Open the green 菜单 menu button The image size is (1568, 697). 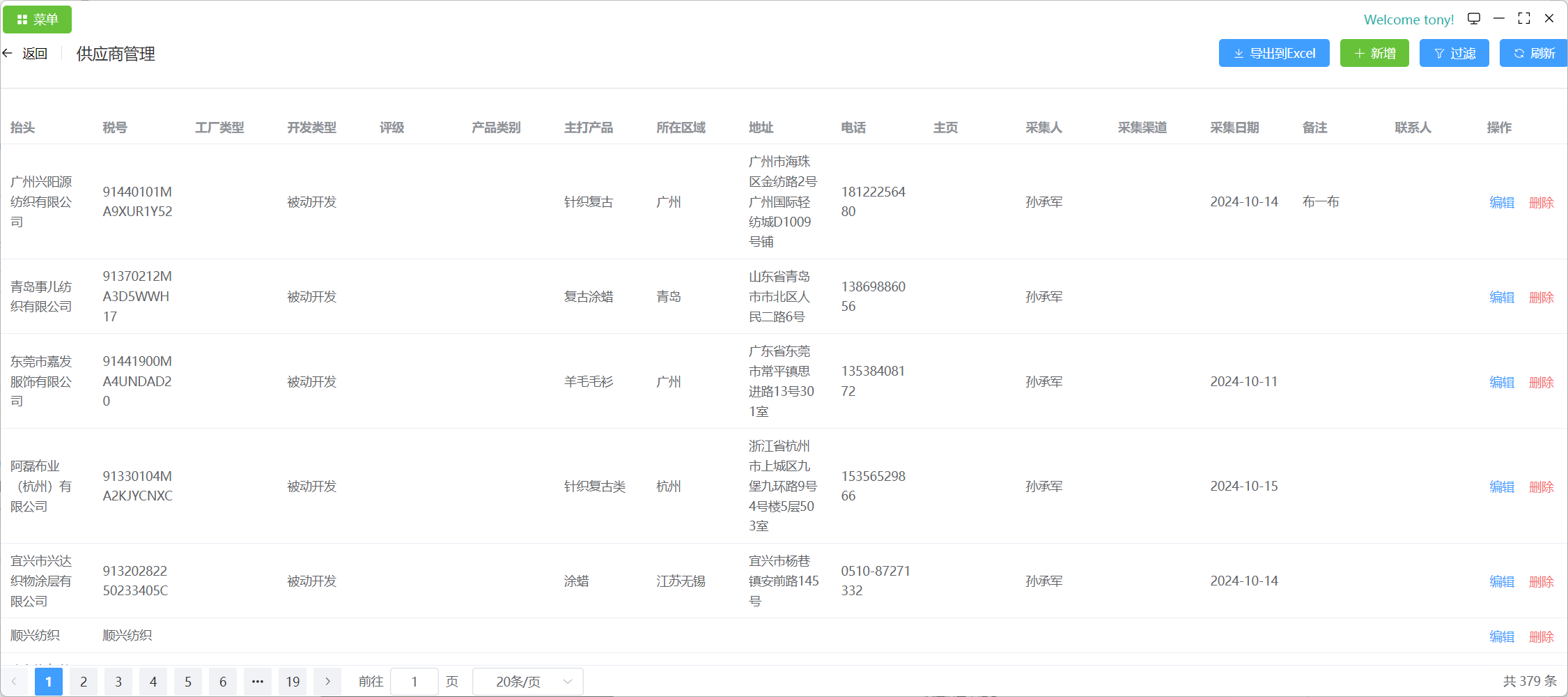point(38,20)
